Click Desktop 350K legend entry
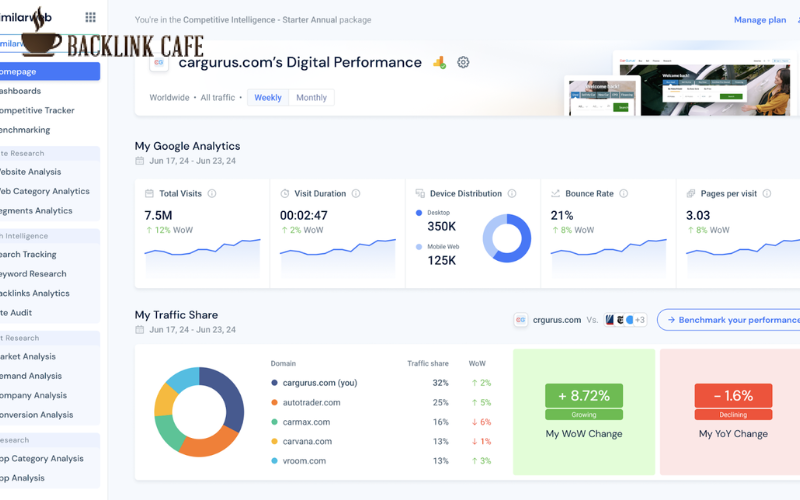The height and width of the screenshot is (500, 800). pos(436,220)
